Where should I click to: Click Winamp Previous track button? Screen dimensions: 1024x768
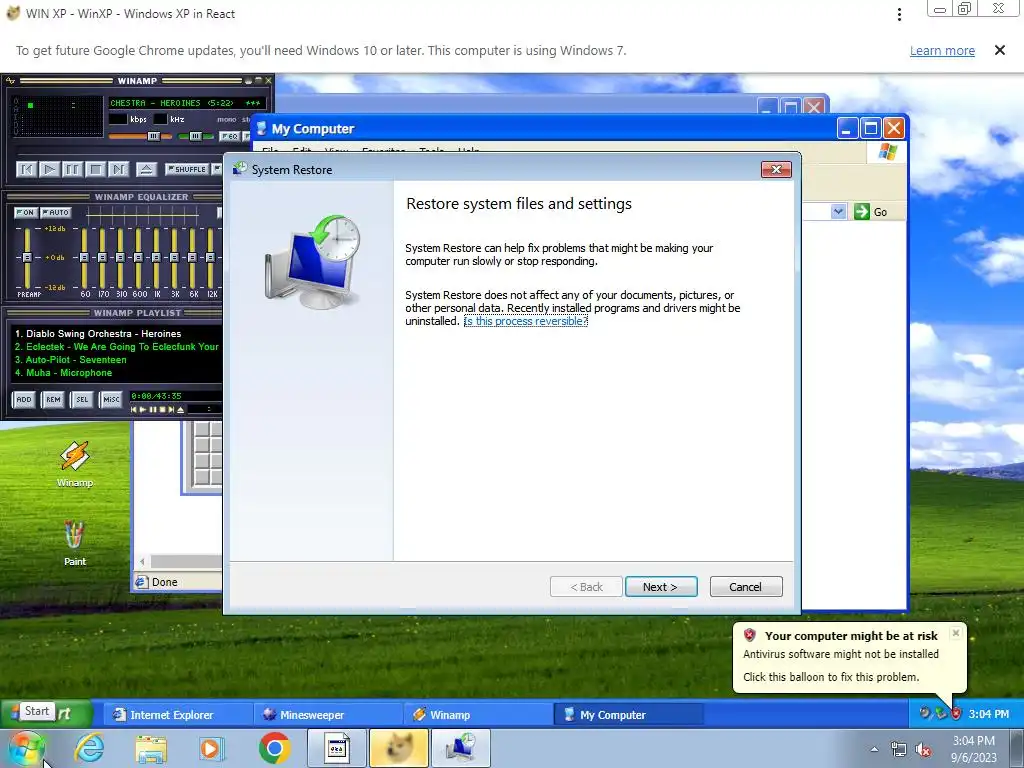[26, 169]
